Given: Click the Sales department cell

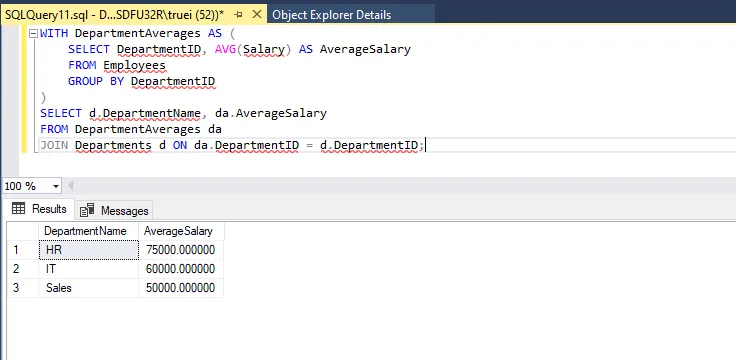Looking at the screenshot, I should [89, 288].
